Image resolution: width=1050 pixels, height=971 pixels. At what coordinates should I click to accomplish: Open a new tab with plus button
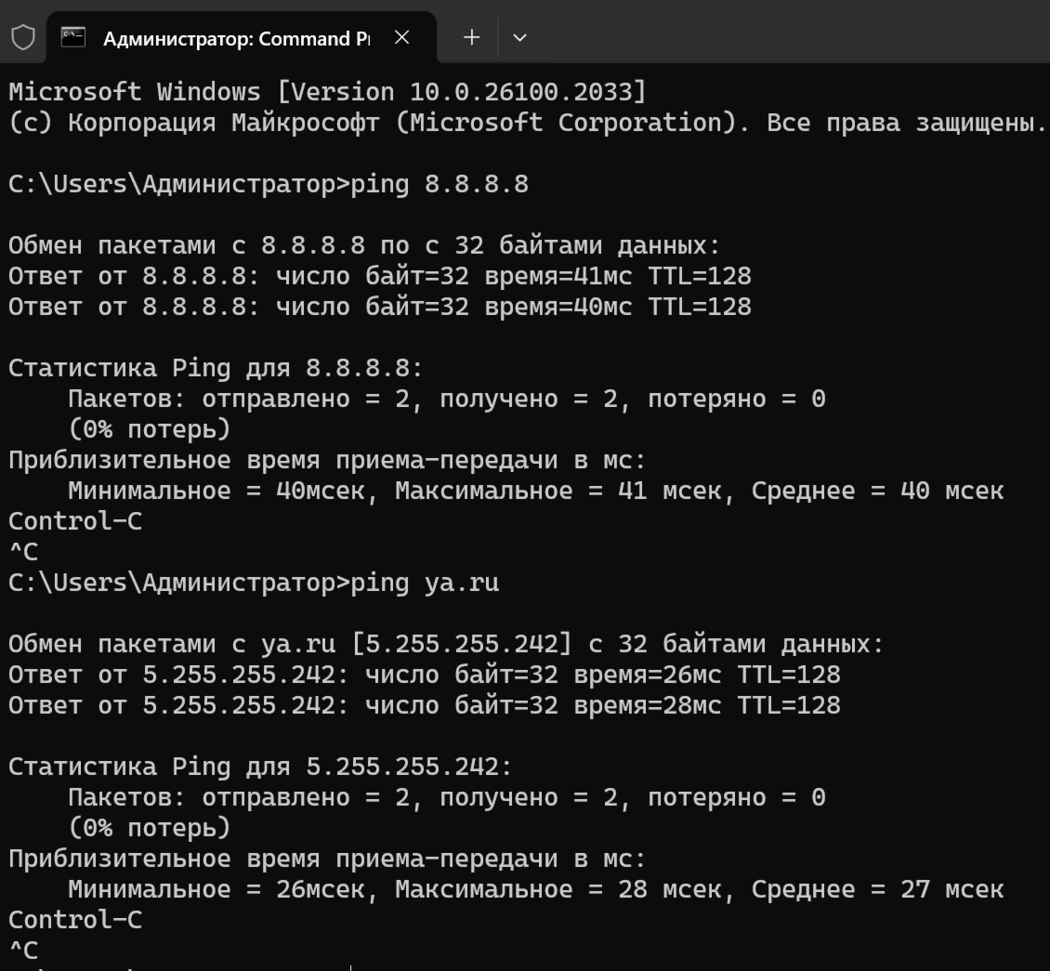point(472,38)
